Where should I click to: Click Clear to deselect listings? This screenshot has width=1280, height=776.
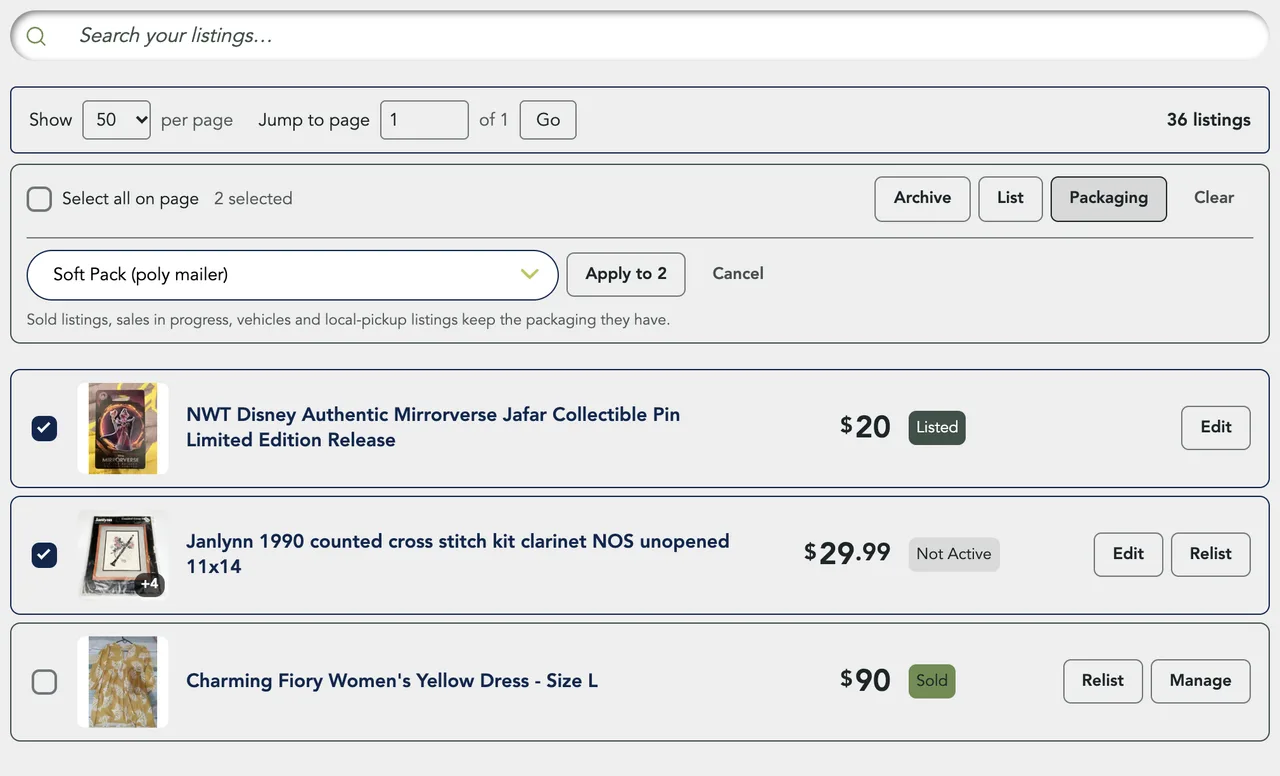(1214, 198)
